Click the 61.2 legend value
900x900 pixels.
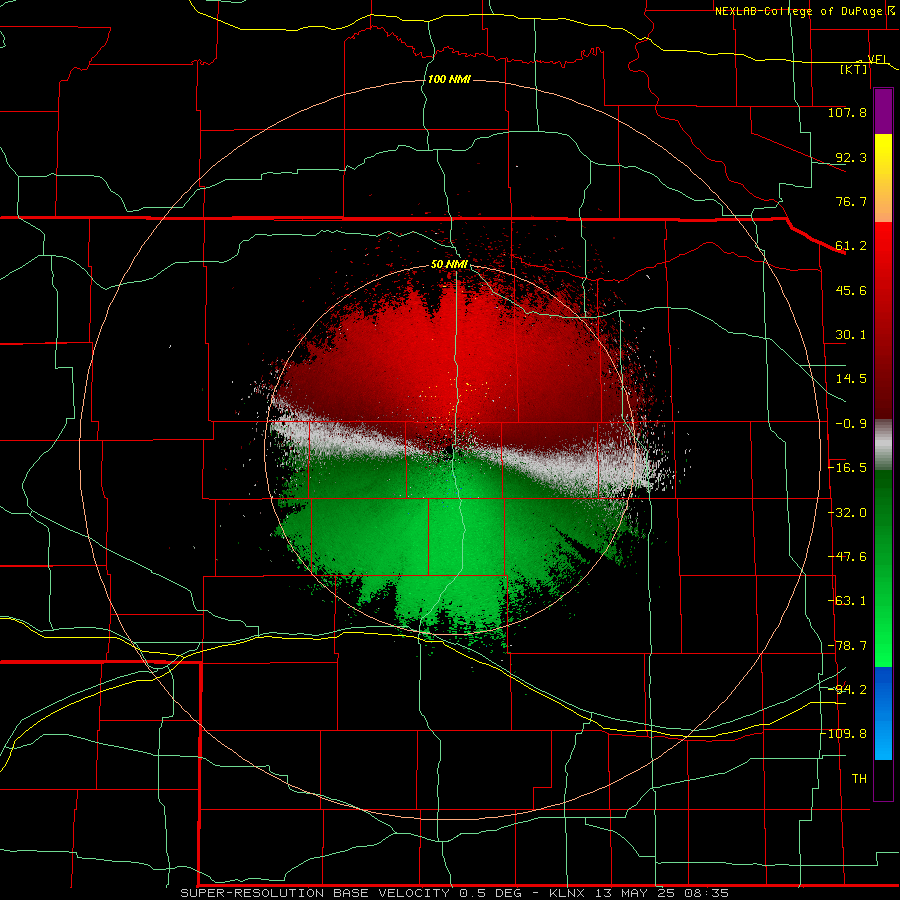(x=851, y=246)
